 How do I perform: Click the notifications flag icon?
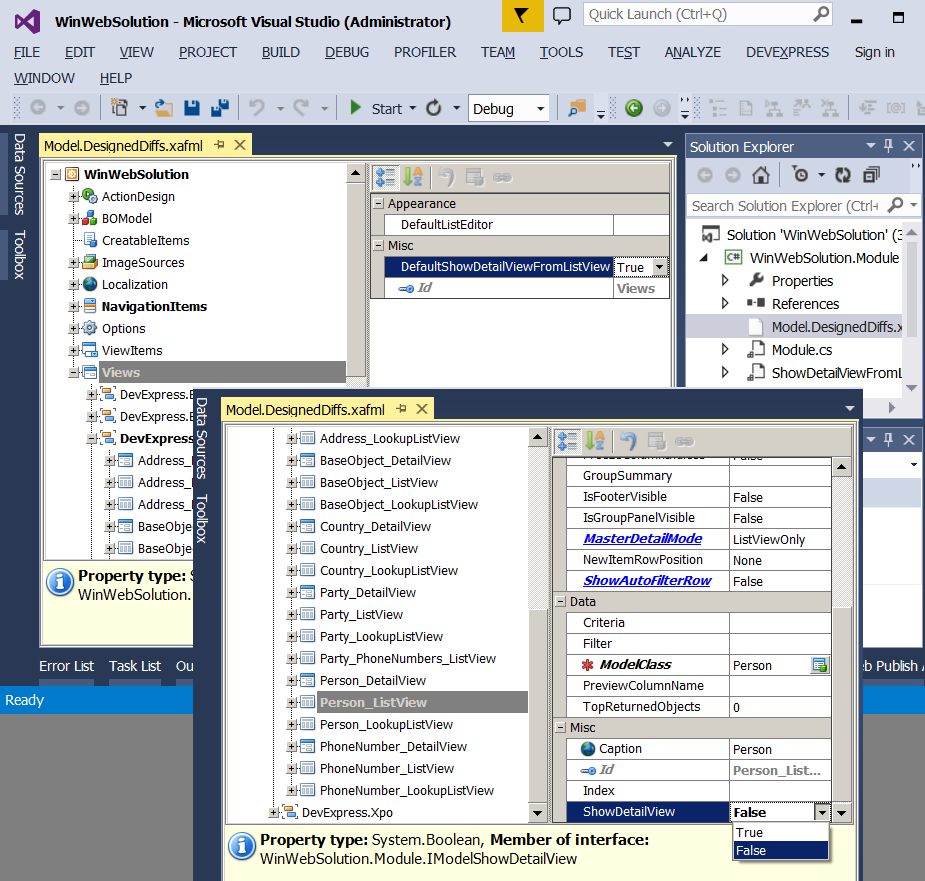click(x=522, y=15)
